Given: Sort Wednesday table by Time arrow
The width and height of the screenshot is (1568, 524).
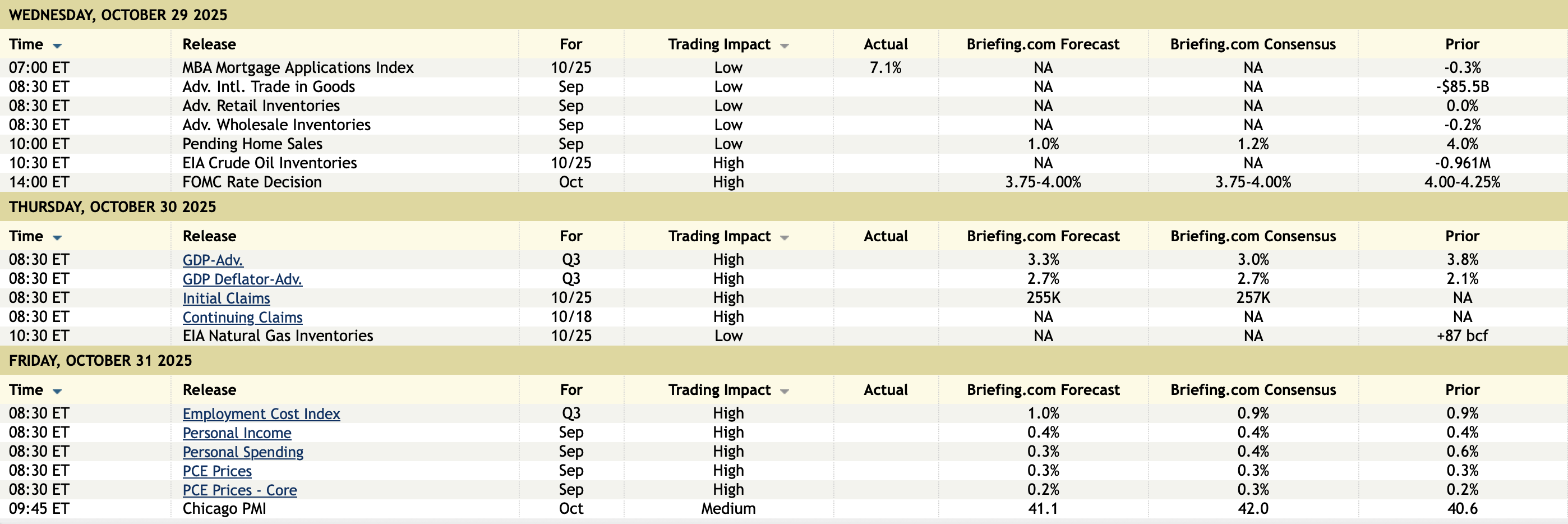Looking at the screenshot, I should tap(57, 45).
